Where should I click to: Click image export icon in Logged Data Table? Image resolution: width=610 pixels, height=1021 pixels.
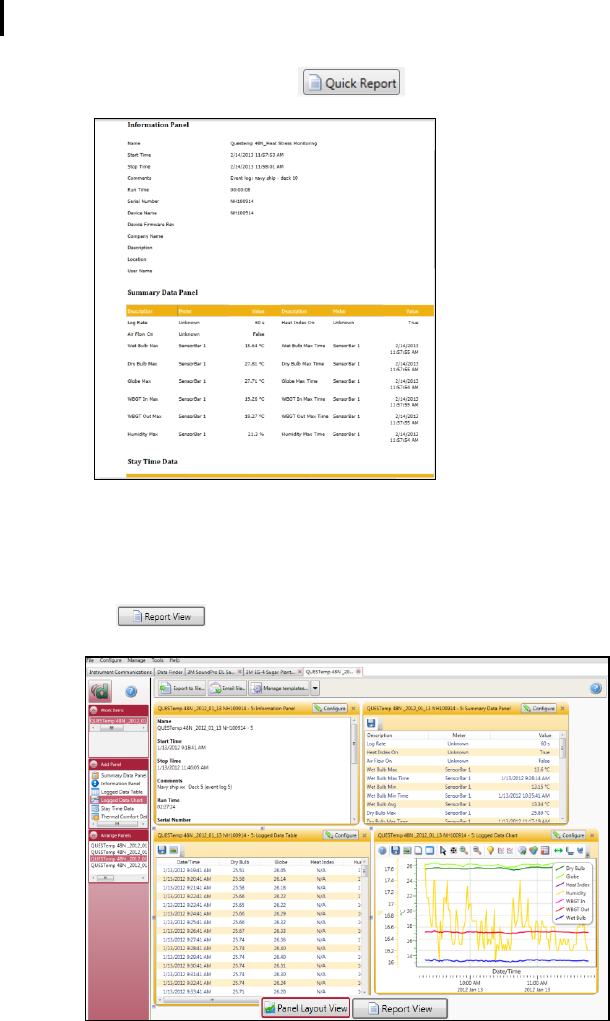(x=174, y=850)
